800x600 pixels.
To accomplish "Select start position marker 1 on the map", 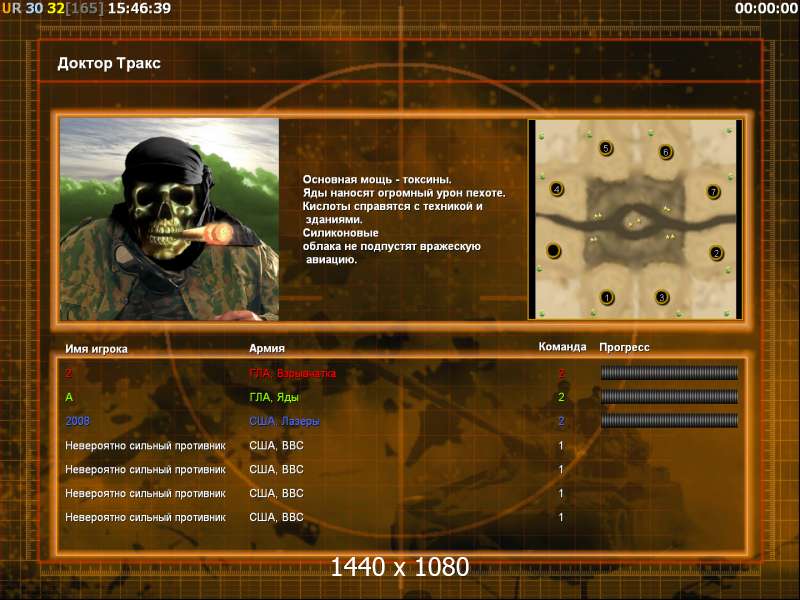I will 607,297.
